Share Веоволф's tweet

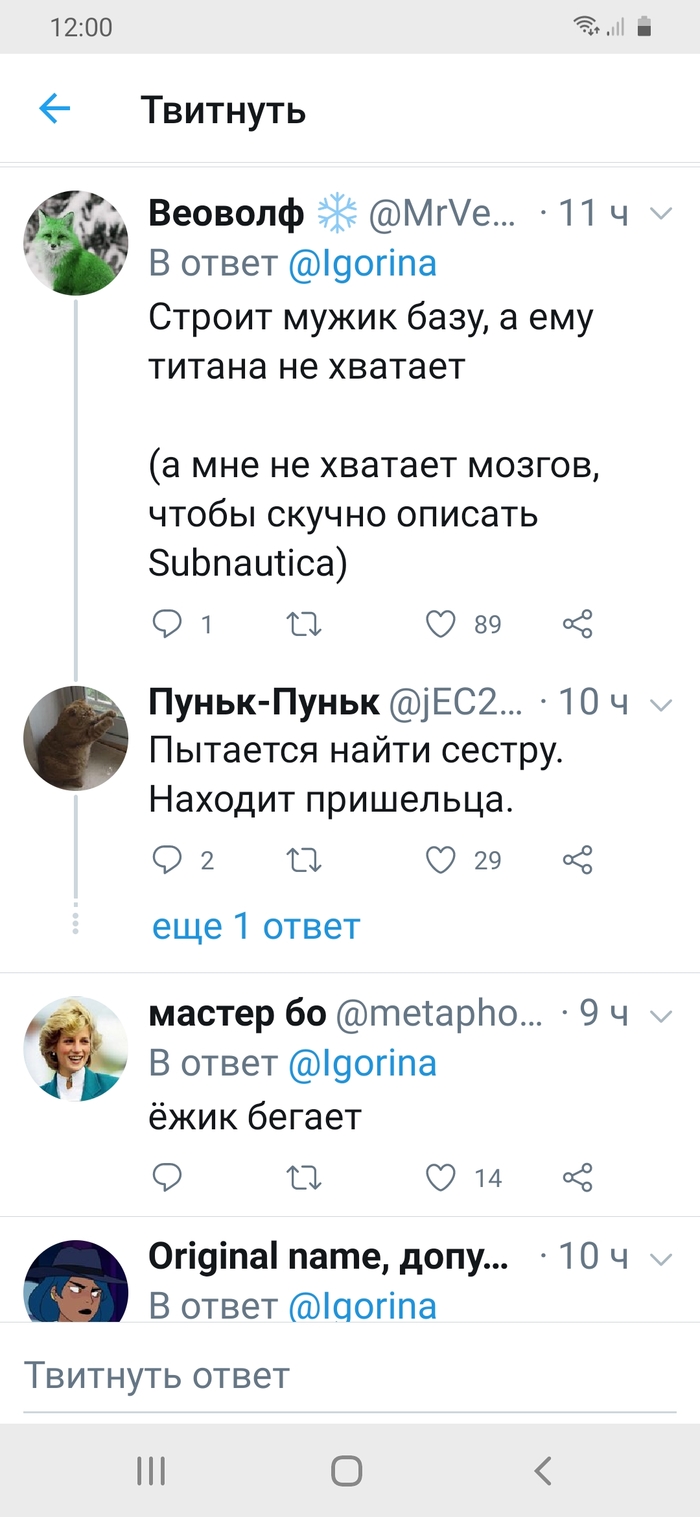pos(578,625)
